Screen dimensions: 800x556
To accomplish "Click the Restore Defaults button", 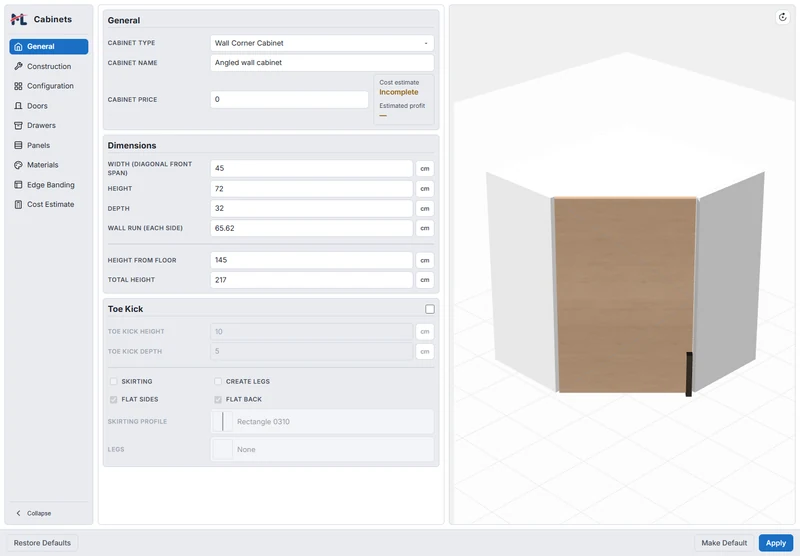I will pos(42,543).
